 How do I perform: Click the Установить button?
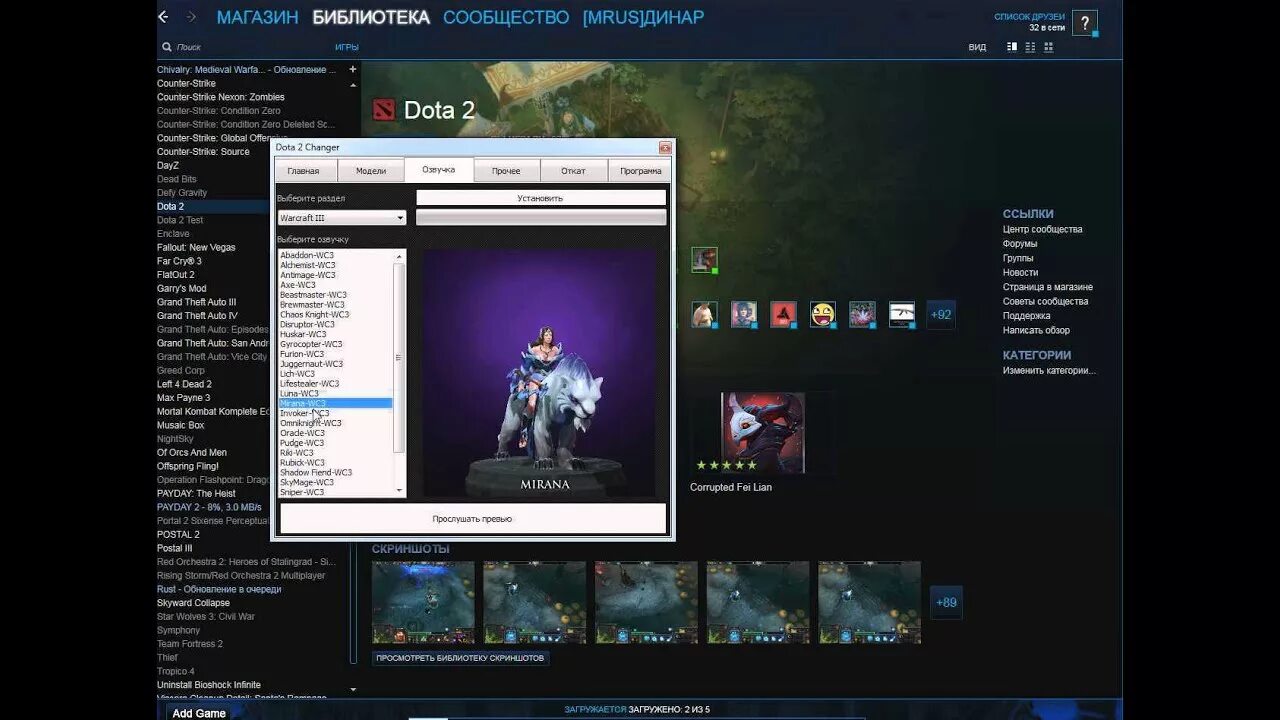point(541,198)
